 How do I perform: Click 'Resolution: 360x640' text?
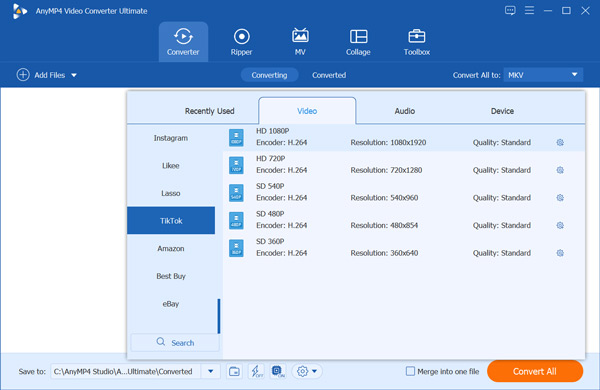click(384, 253)
